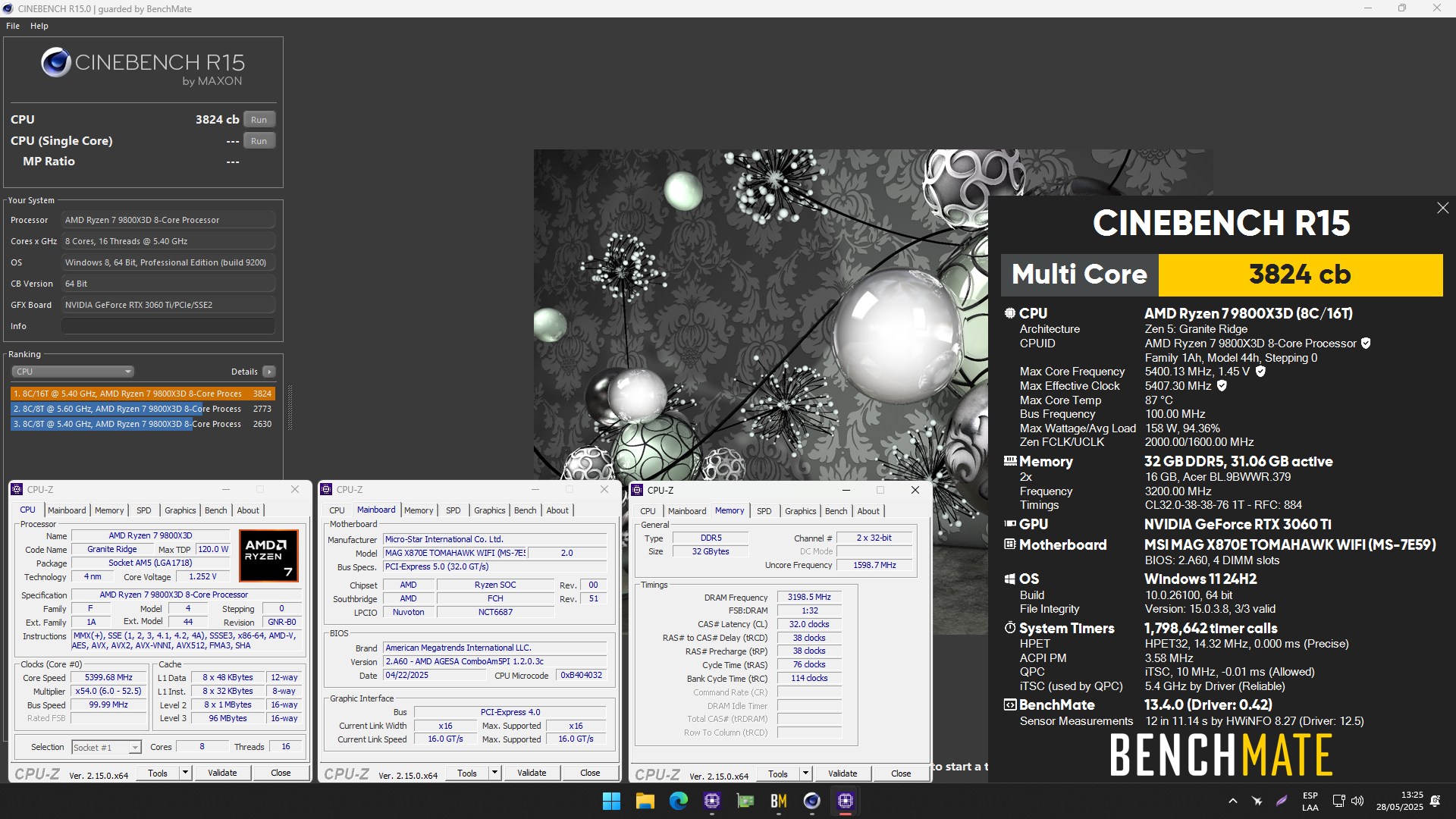Select the Bench tab in the rightmost CPU-Z window
The height and width of the screenshot is (819, 1456).
point(836,511)
